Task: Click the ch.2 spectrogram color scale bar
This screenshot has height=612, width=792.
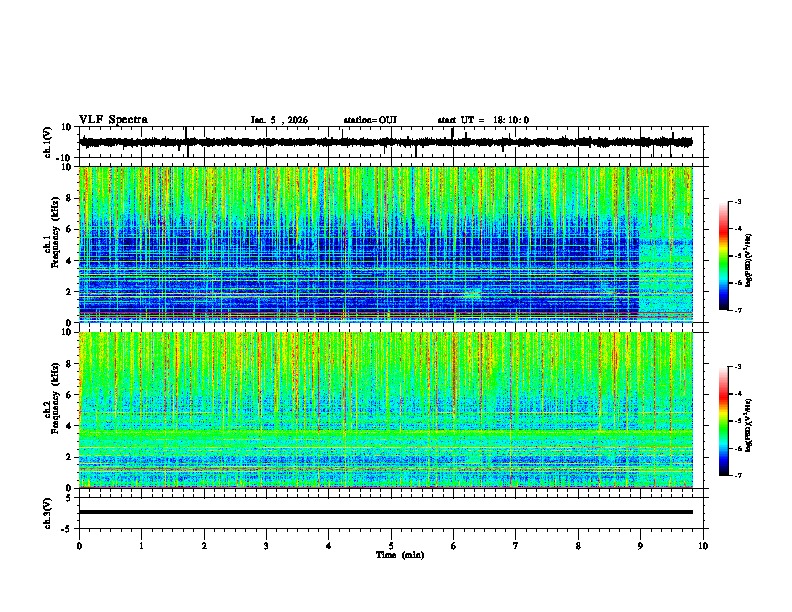Action: click(724, 421)
